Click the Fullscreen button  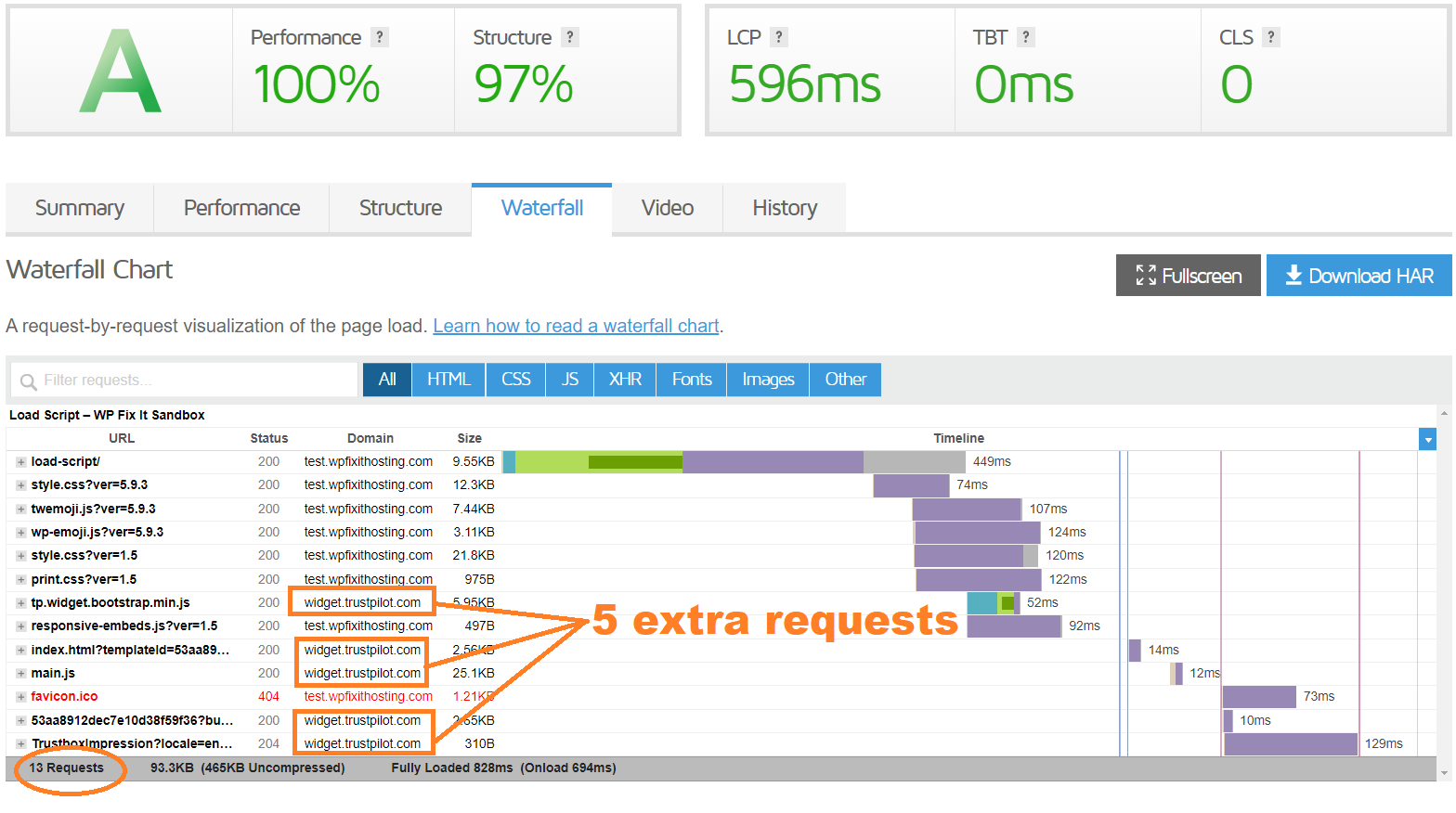pos(1188,276)
